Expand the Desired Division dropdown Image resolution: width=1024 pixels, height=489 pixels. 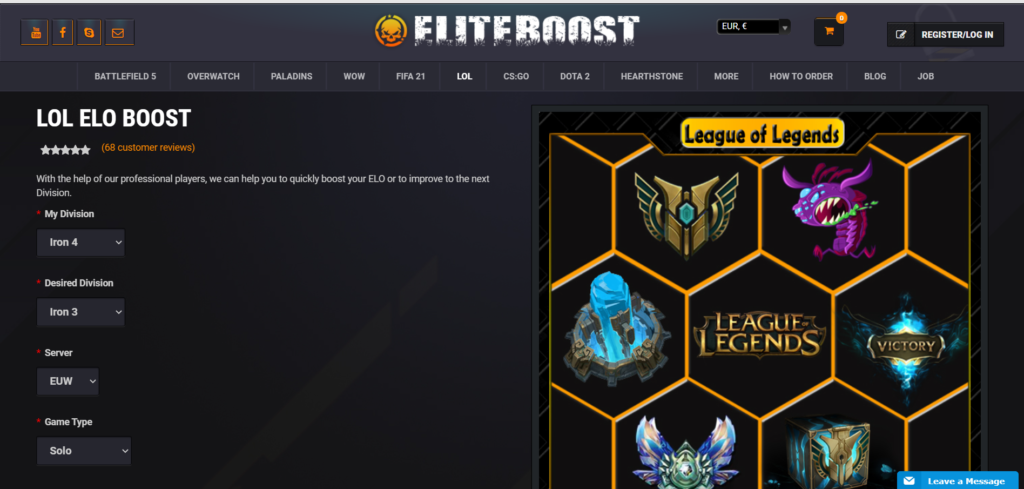(80, 312)
